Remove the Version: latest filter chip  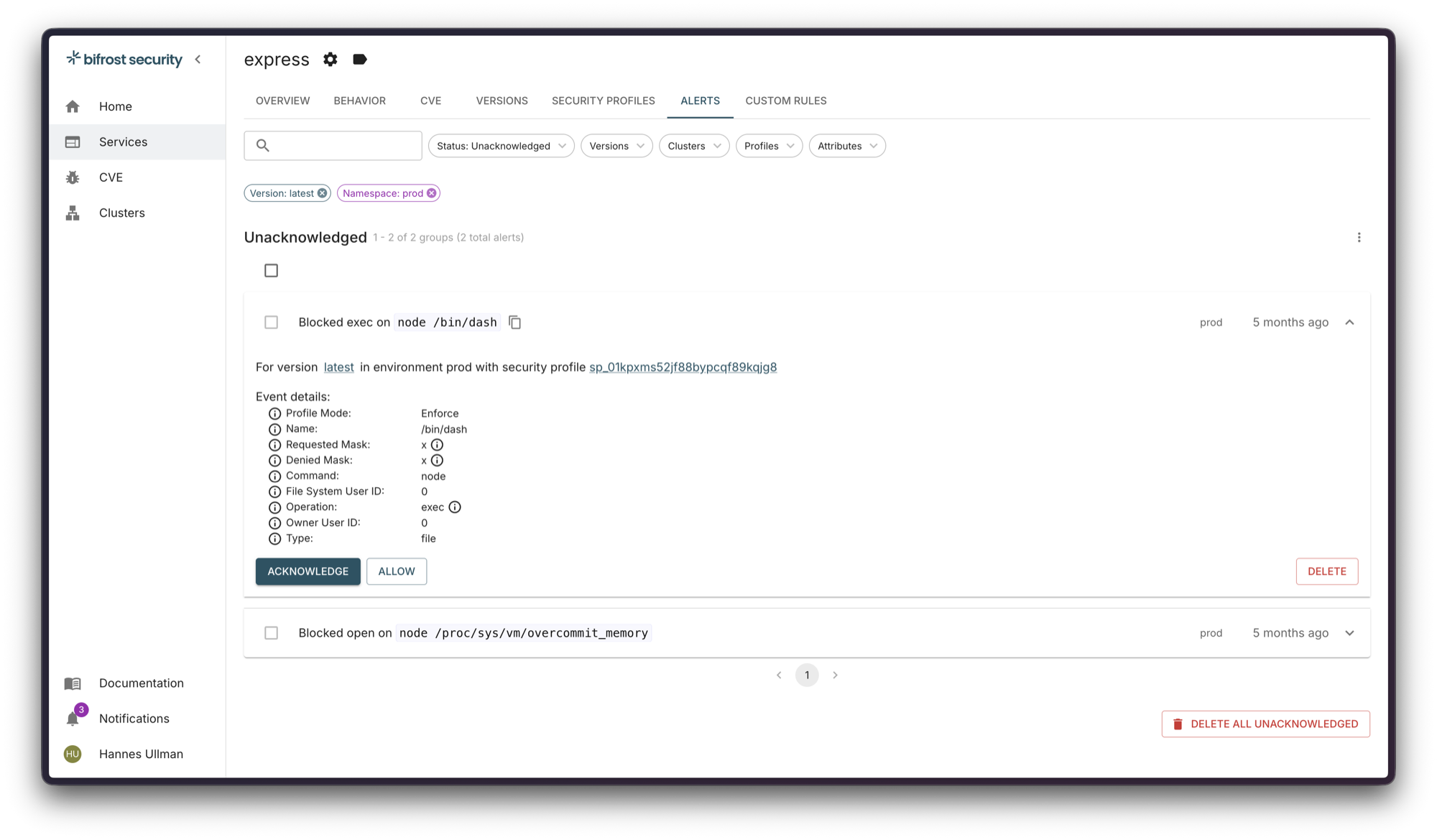point(323,193)
